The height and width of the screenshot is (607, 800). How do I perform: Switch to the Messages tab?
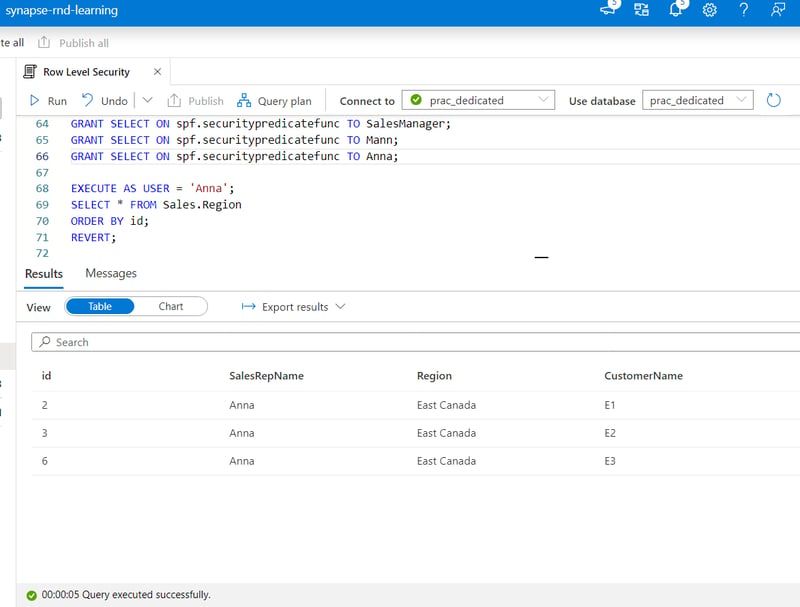pos(111,273)
